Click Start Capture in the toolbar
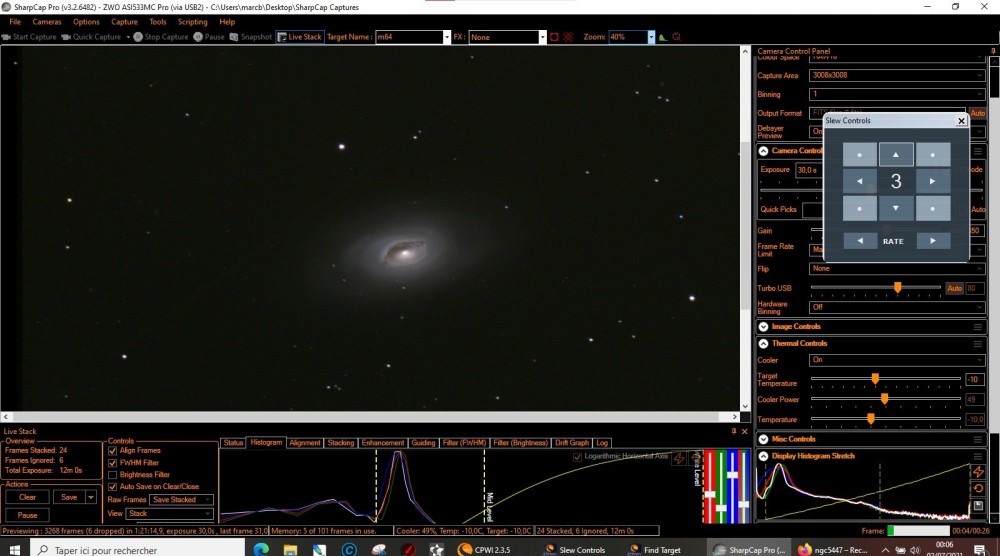The height and width of the screenshot is (556, 1000). coord(29,37)
